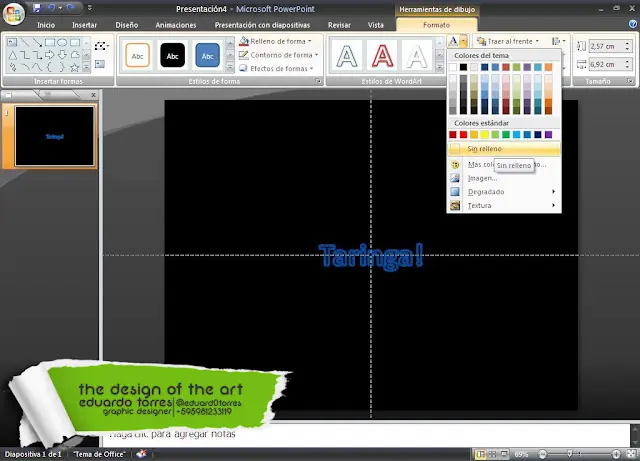Screen dimensions: 640x461
Task: Click the Imagen fill option icon
Action: [x=456, y=178]
